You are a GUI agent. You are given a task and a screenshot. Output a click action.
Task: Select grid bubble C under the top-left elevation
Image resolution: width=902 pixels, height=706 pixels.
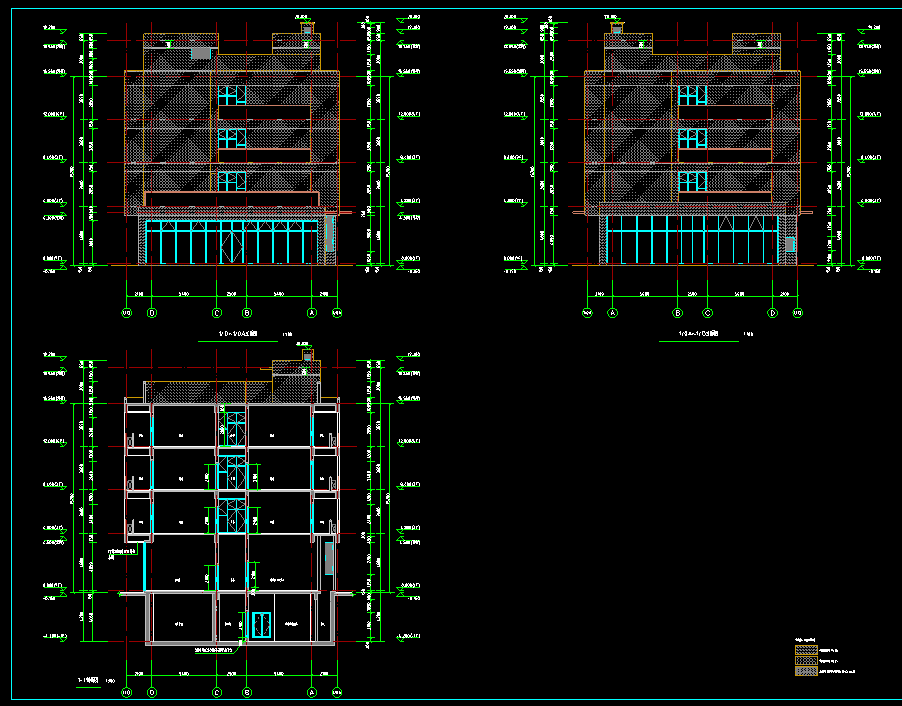(217, 313)
